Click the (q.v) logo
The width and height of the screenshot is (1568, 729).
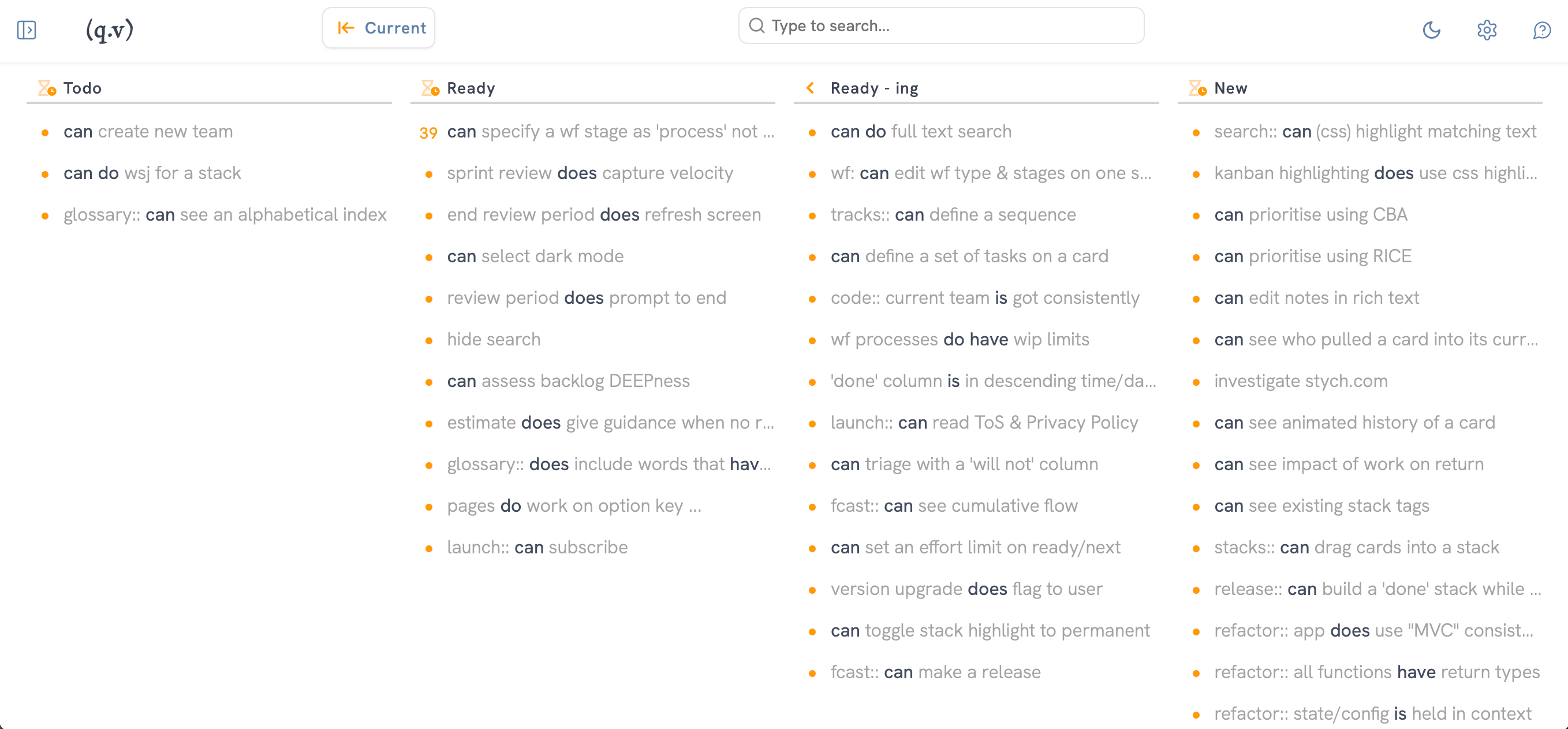click(x=110, y=29)
